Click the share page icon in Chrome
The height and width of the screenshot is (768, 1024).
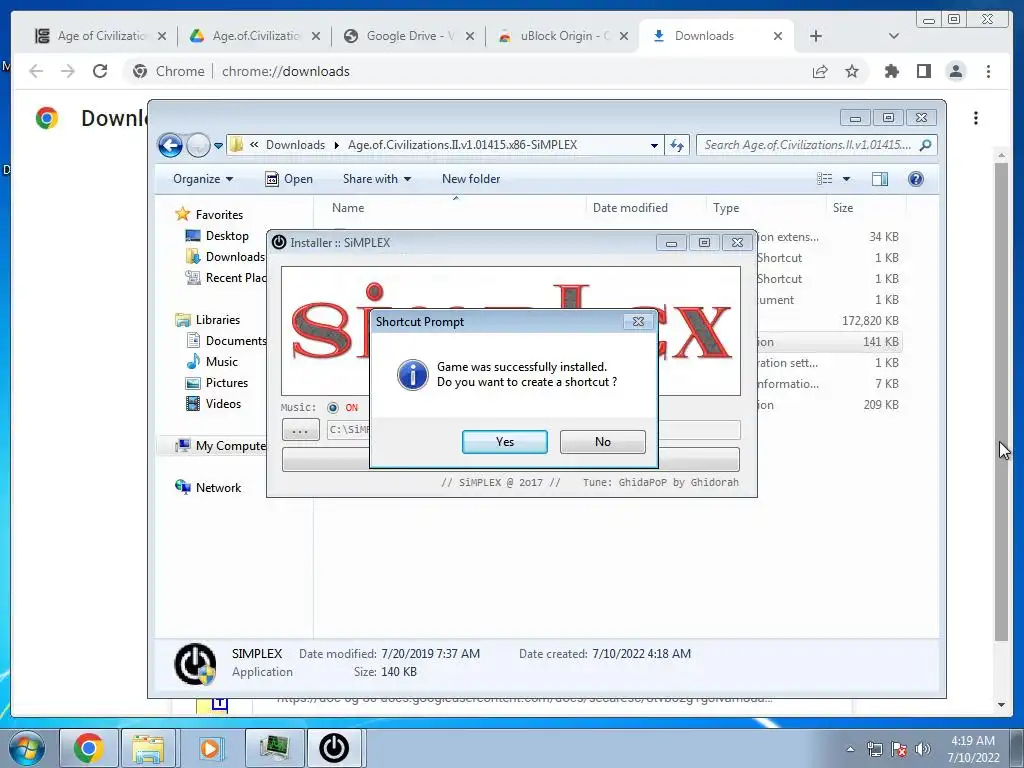coord(820,71)
